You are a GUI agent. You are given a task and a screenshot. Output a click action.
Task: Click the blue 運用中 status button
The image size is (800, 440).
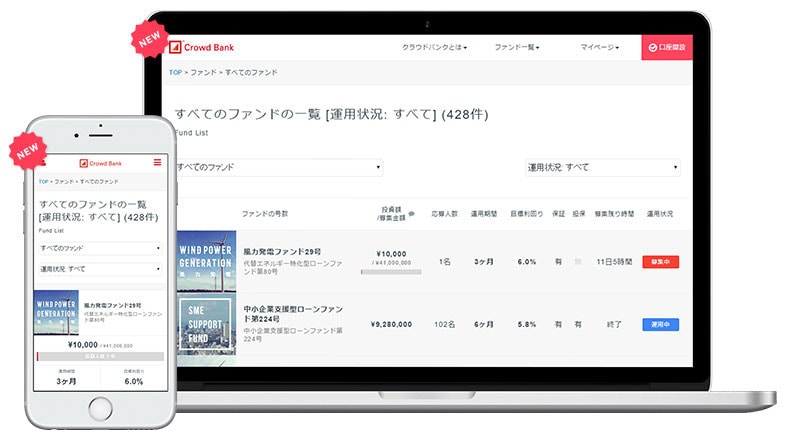[661, 325]
